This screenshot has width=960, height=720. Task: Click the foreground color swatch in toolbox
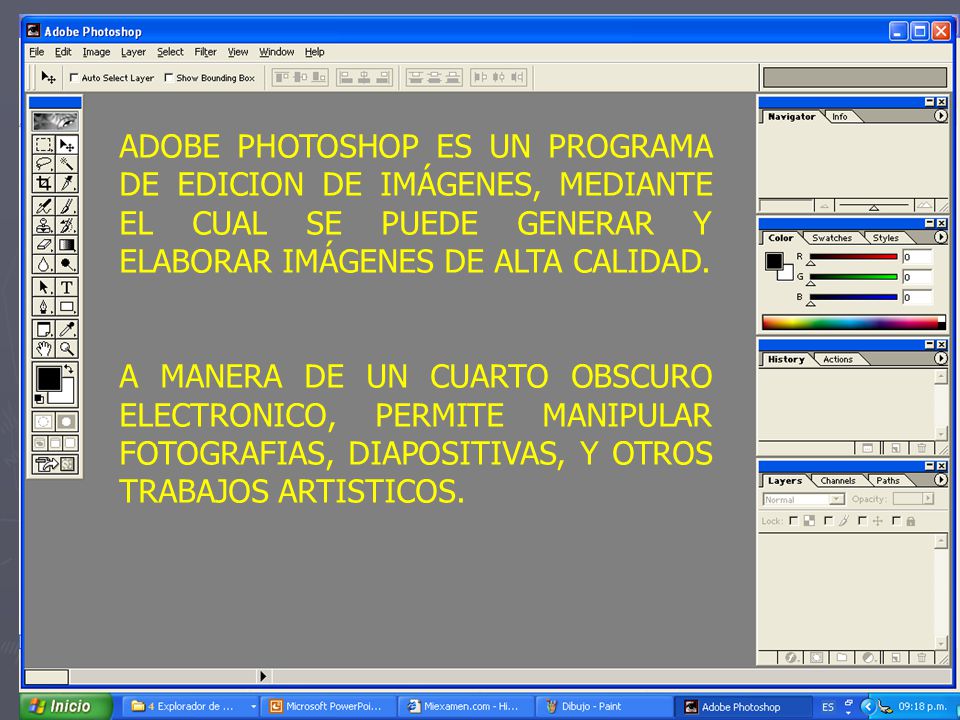[x=48, y=378]
